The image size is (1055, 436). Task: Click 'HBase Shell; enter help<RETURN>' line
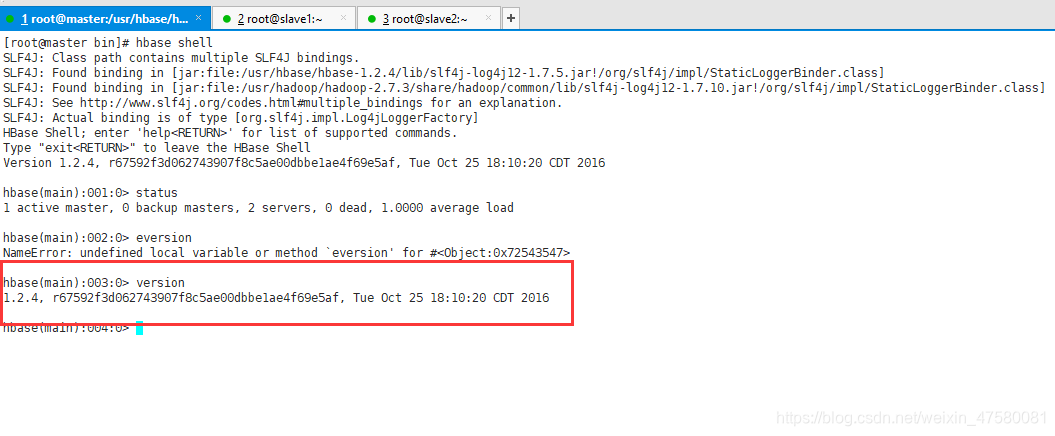tap(230, 133)
